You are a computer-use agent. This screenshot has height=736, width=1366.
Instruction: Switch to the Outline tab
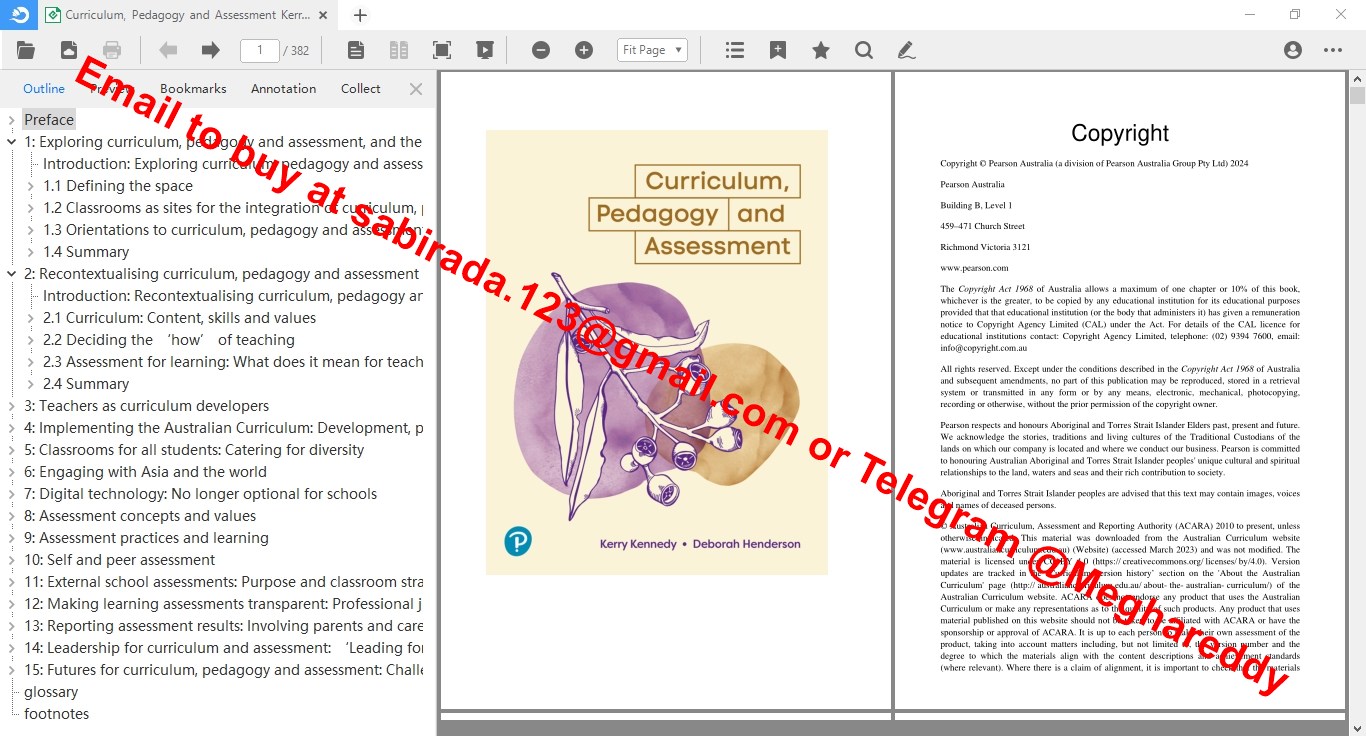44,89
